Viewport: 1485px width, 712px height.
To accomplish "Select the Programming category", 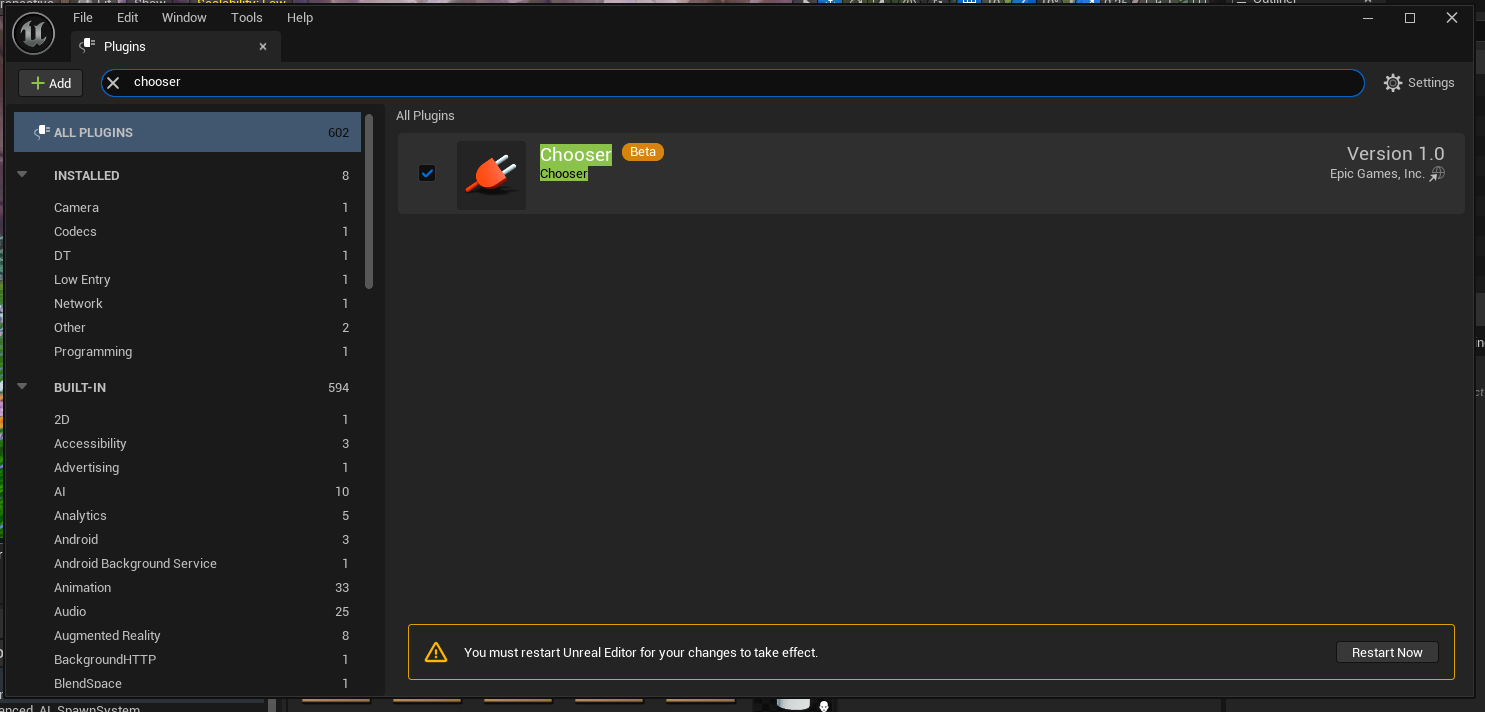I will [187, 351].
